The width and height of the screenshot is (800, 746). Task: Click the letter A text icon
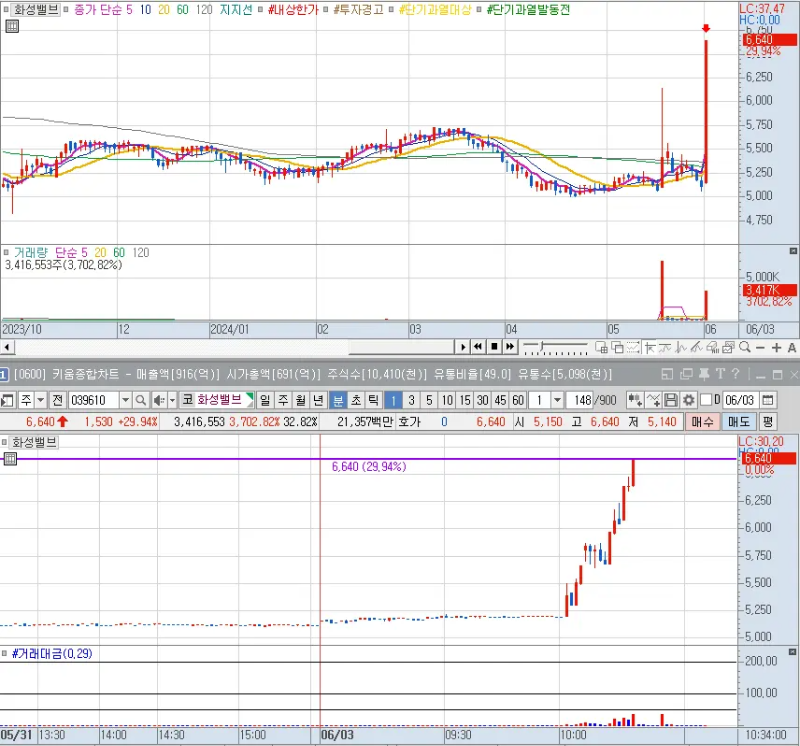792,348
